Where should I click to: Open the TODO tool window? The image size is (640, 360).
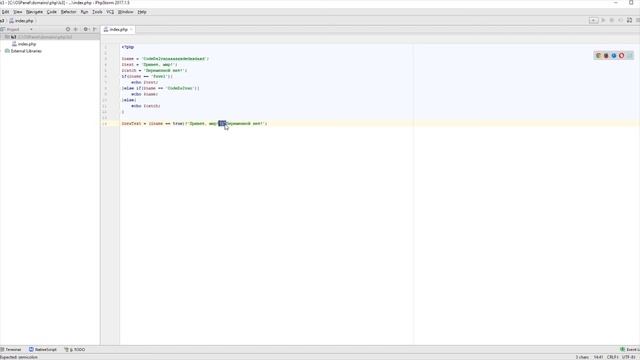(x=75, y=350)
